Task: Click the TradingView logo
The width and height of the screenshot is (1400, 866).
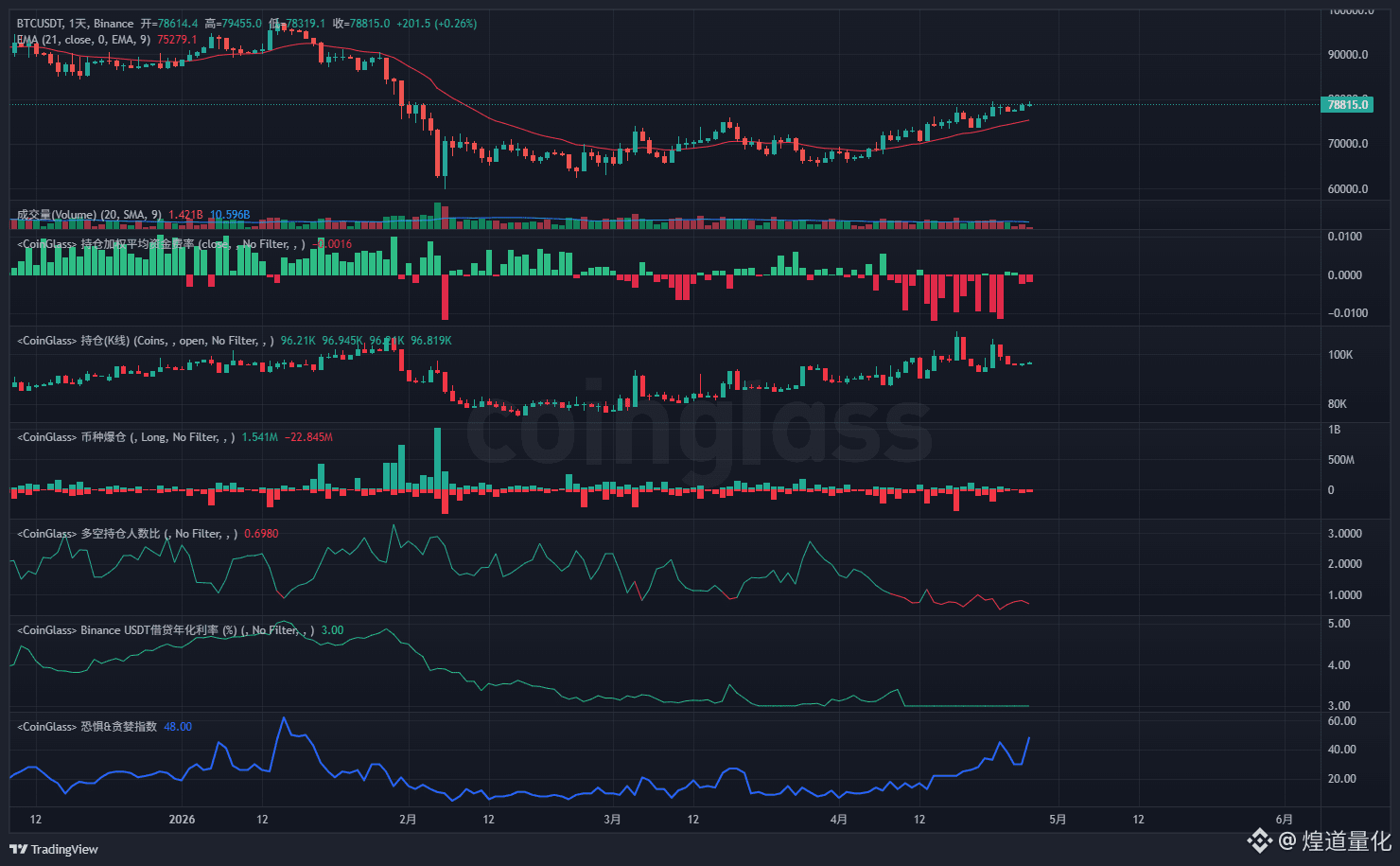Action: coord(54,849)
